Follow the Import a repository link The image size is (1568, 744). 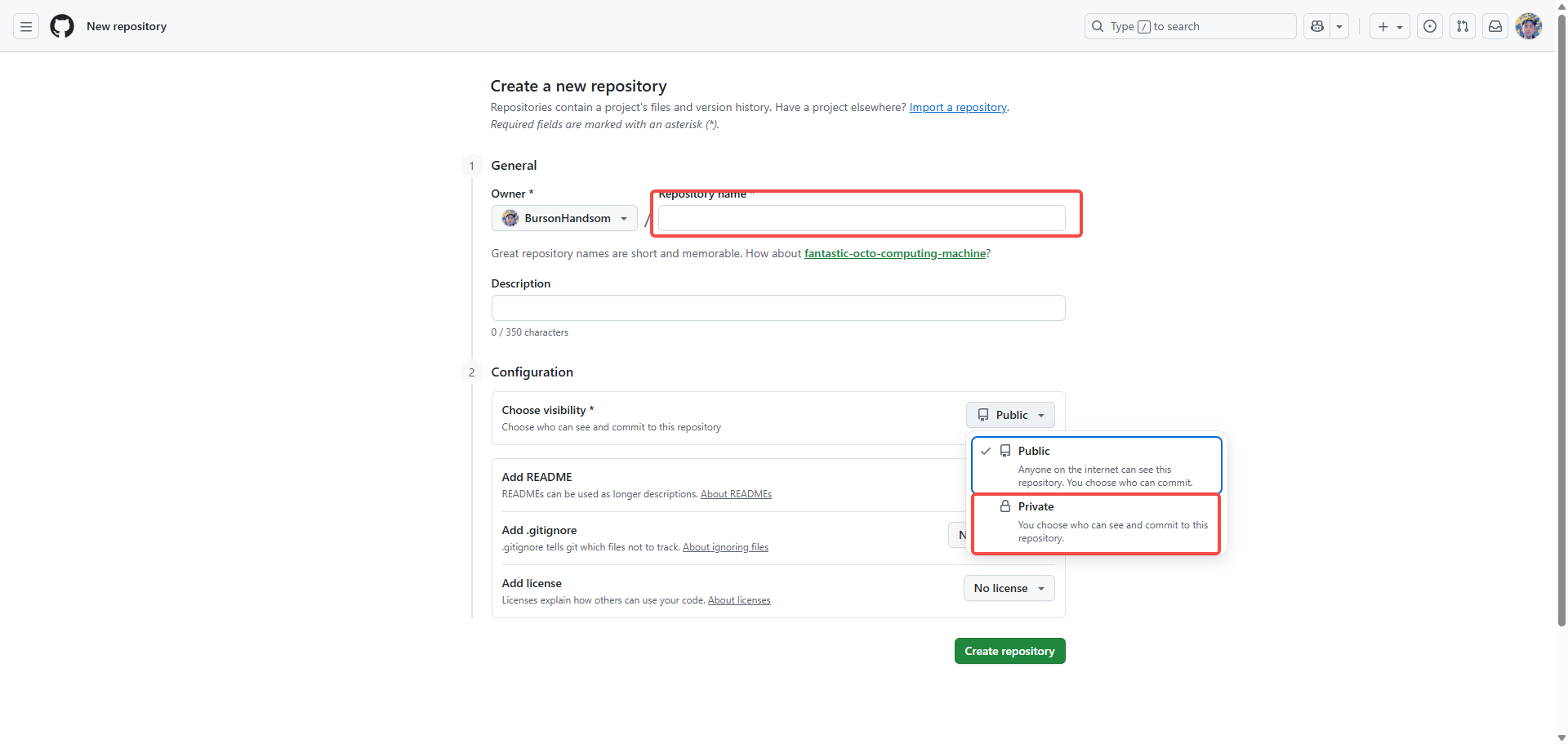pos(958,108)
